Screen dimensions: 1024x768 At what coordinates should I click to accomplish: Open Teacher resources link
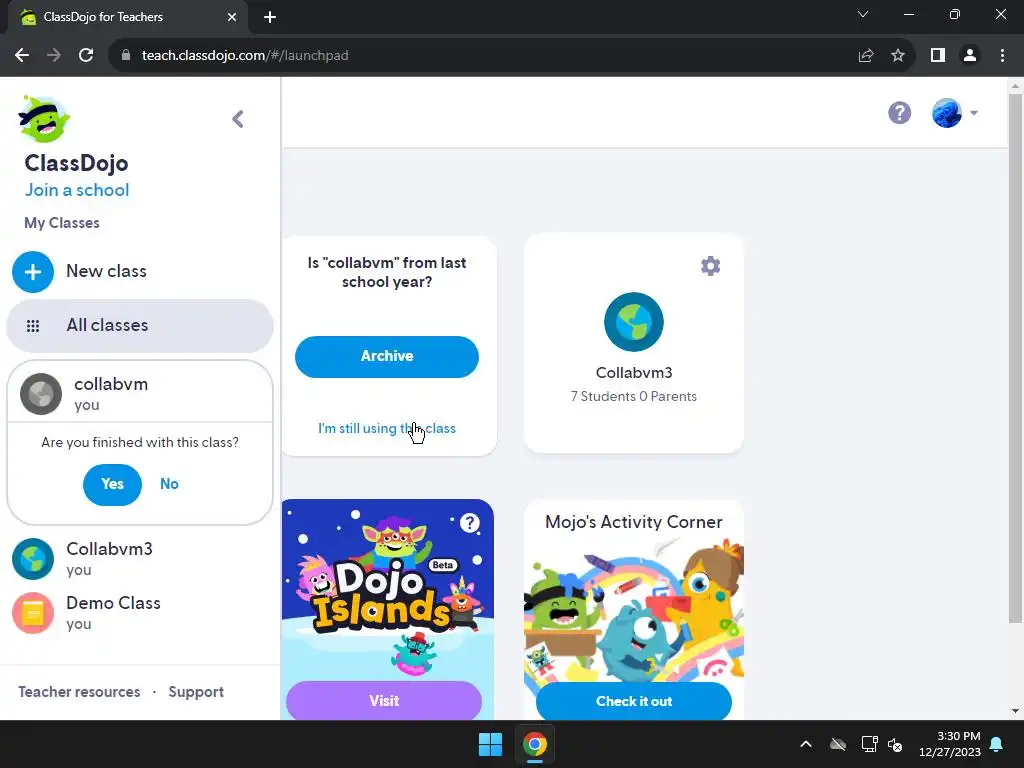click(x=79, y=692)
